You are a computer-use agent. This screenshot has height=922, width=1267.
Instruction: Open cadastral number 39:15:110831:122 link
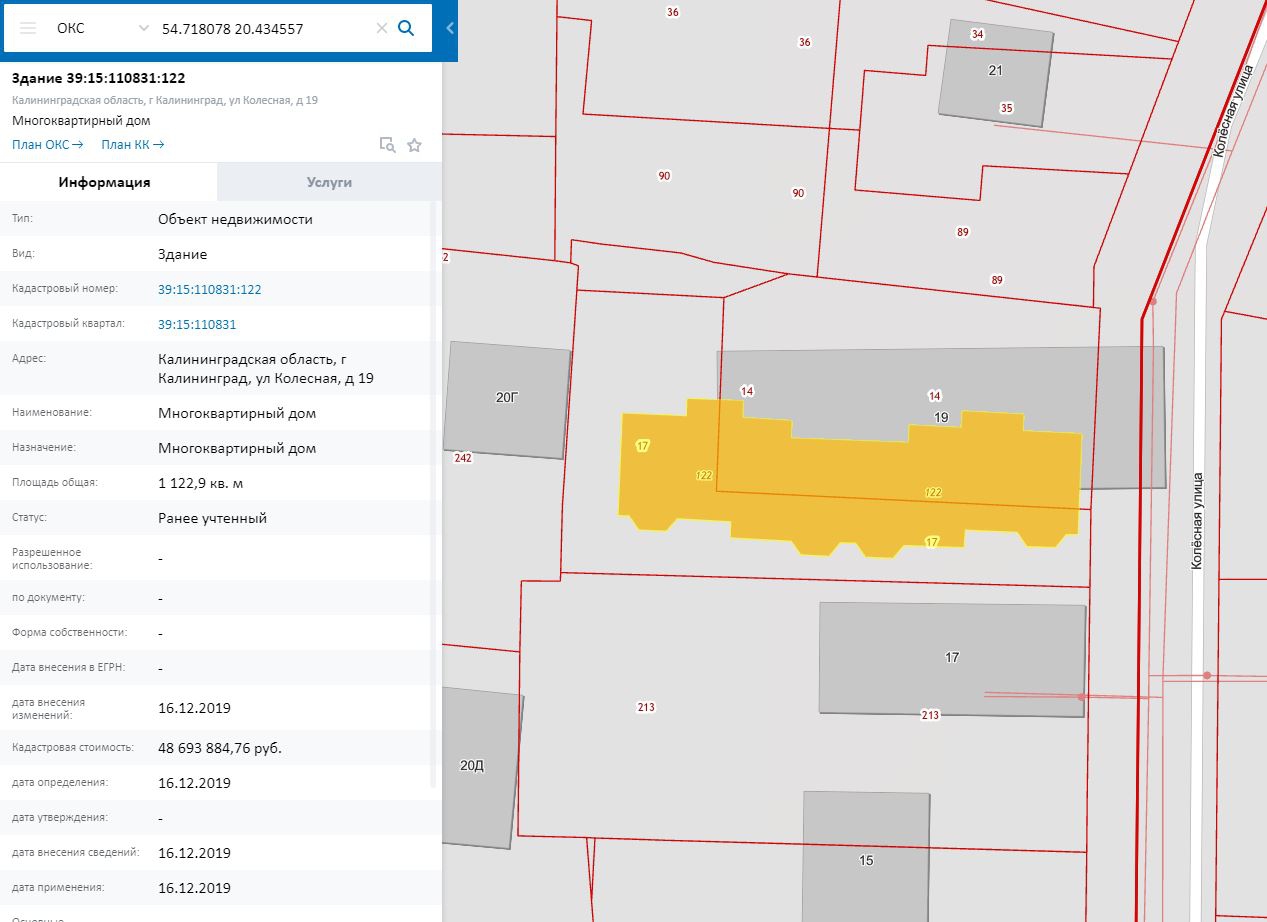coord(209,289)
